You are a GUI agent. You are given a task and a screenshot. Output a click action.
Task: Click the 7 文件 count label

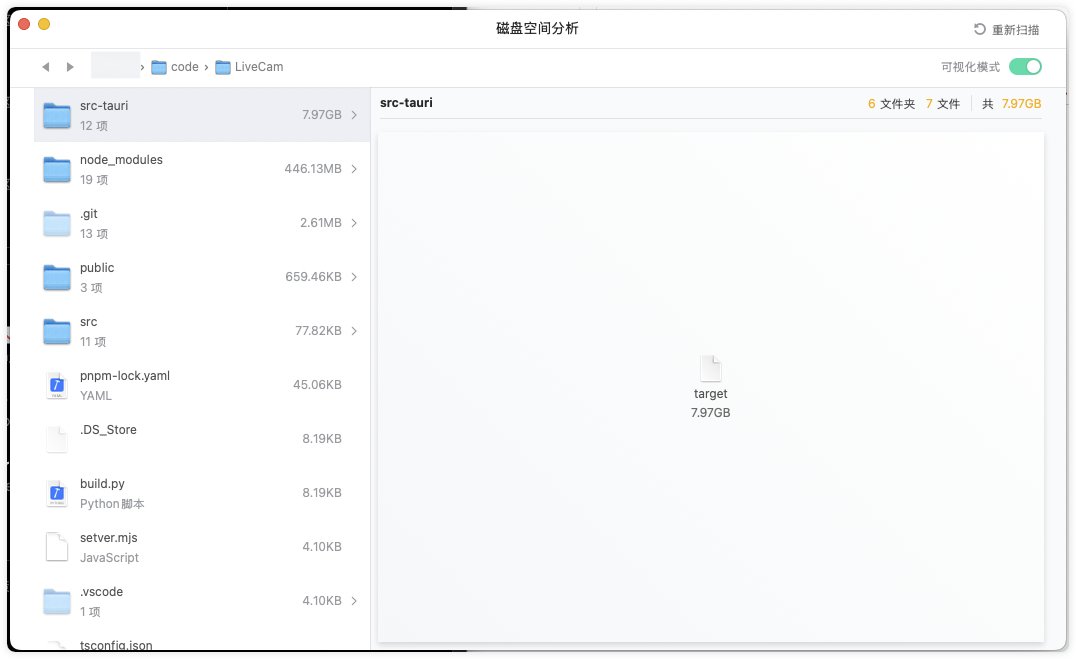[x=943, y=104]
